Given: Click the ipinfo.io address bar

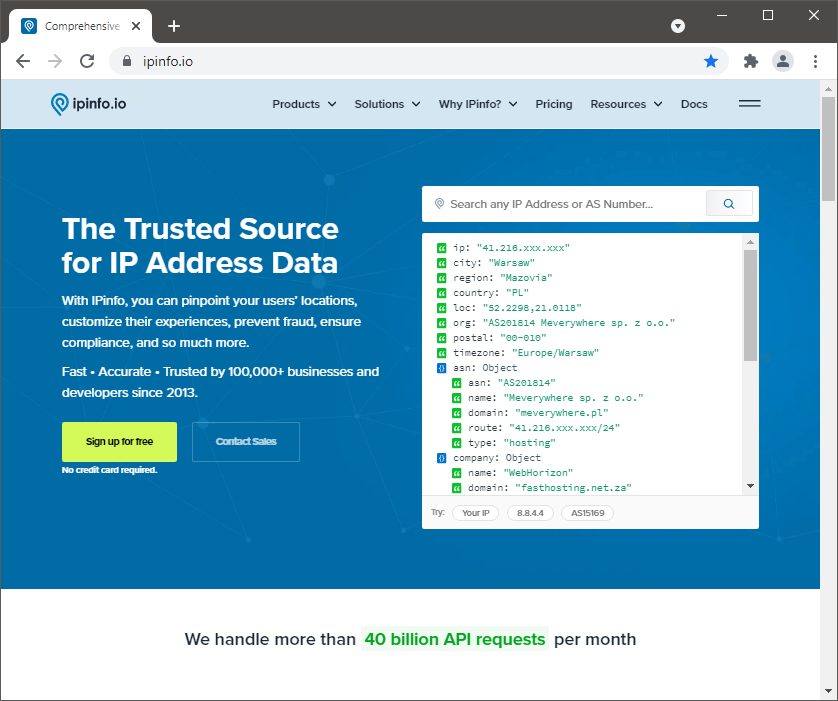Looking at the screenshot, I should [x=417, y=61].
